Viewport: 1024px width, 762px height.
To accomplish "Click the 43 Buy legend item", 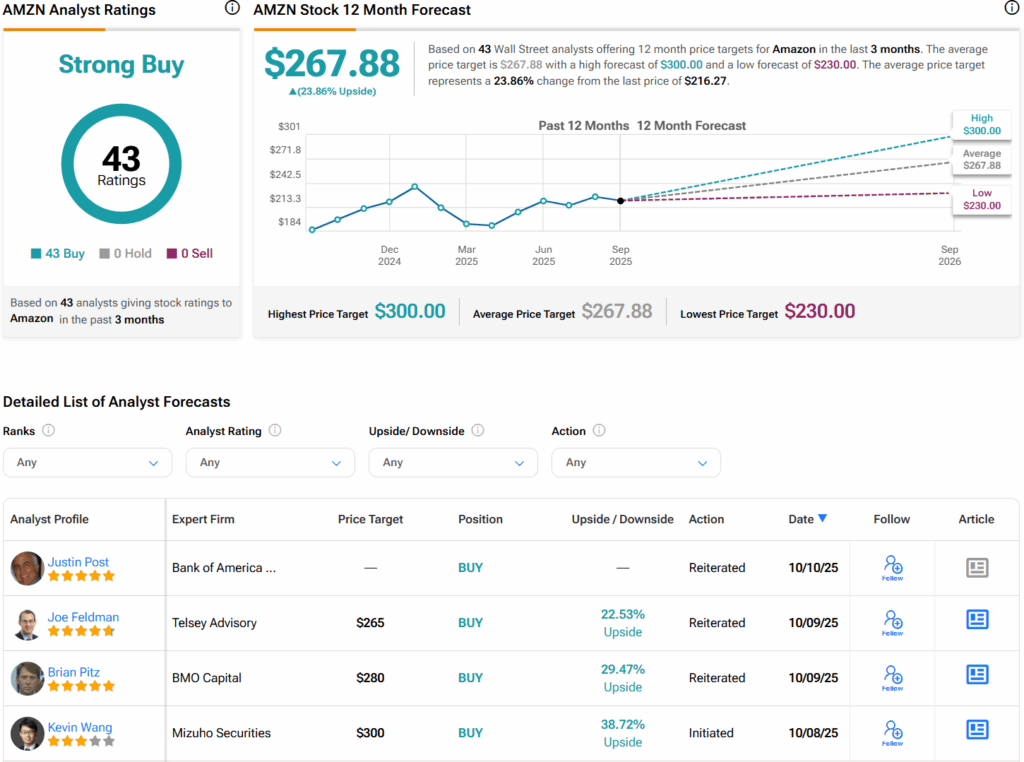I will coord(58,254).
